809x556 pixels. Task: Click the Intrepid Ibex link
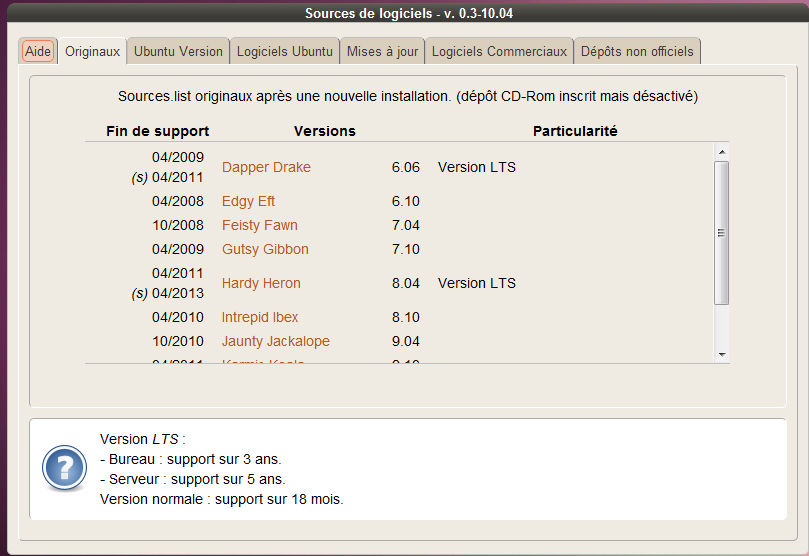click(x=260, y=317)
